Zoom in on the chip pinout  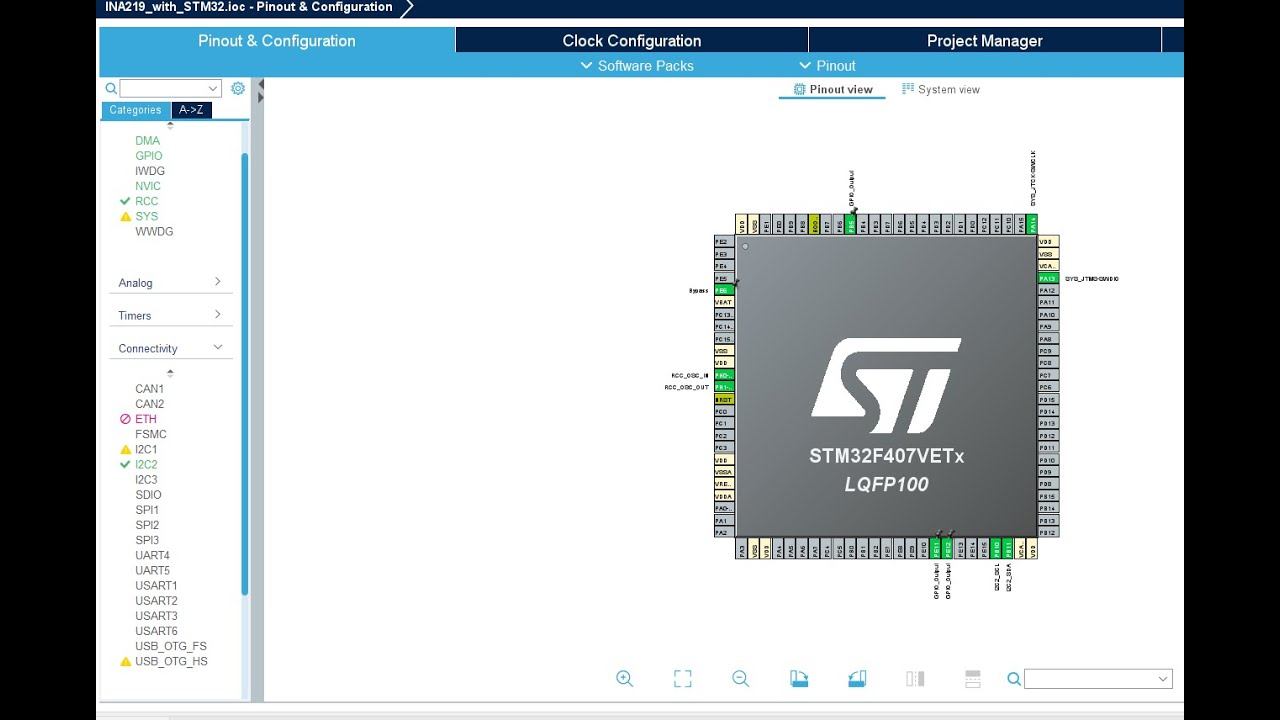[625, 678]
